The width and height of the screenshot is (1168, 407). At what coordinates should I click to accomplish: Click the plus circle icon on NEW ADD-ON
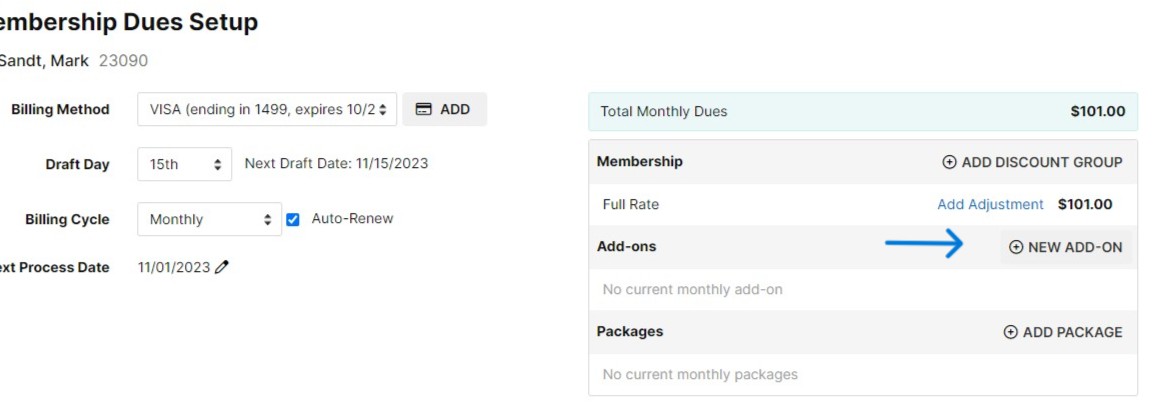tap(1015, 247)
